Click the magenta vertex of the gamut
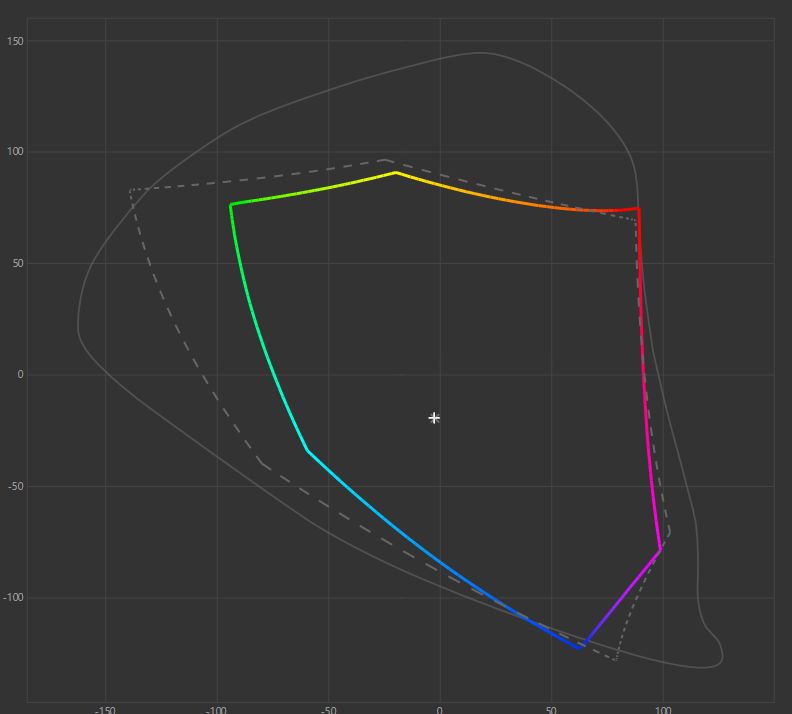 coord(660,550)
